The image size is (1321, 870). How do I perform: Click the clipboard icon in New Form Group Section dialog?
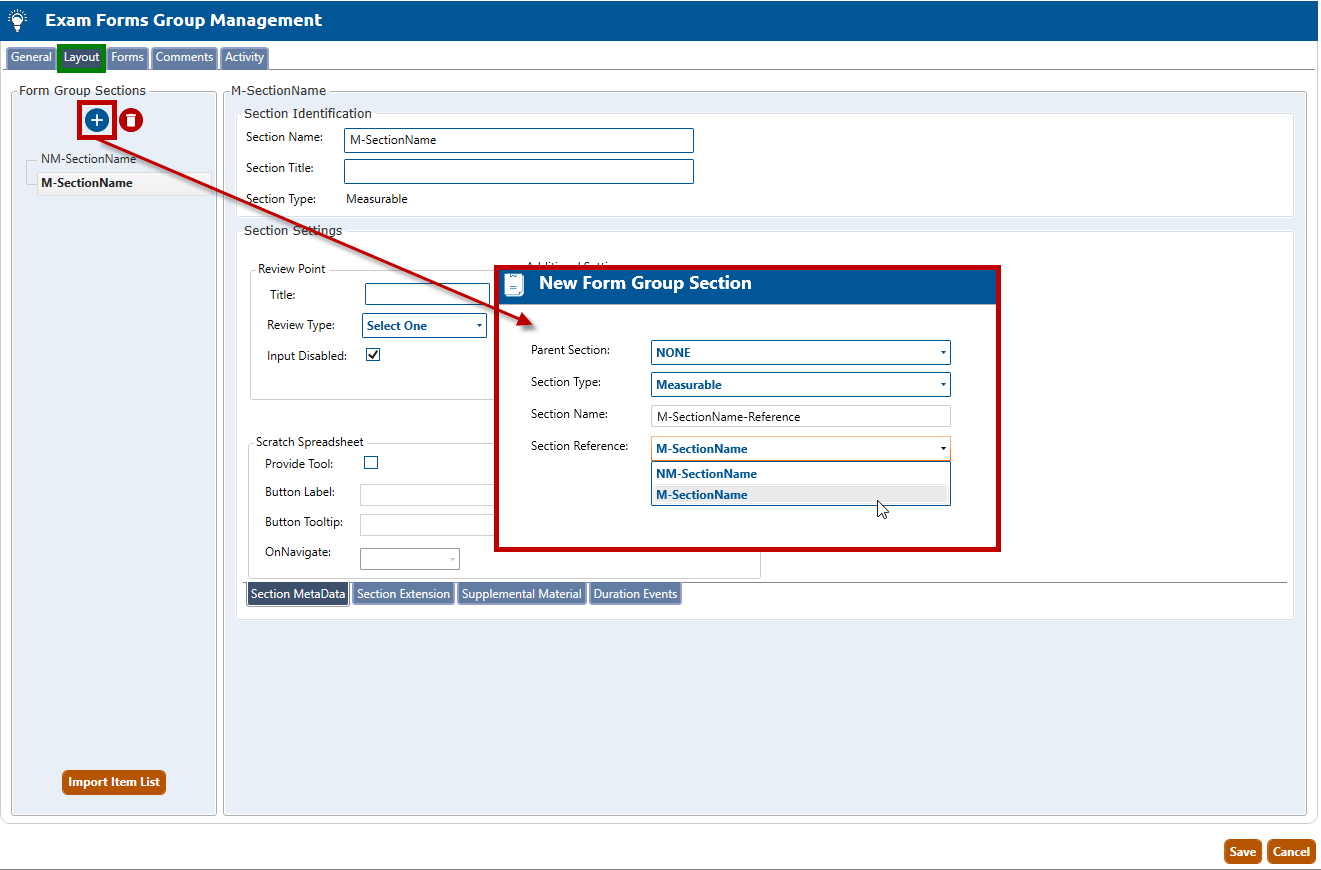[514, 284]
